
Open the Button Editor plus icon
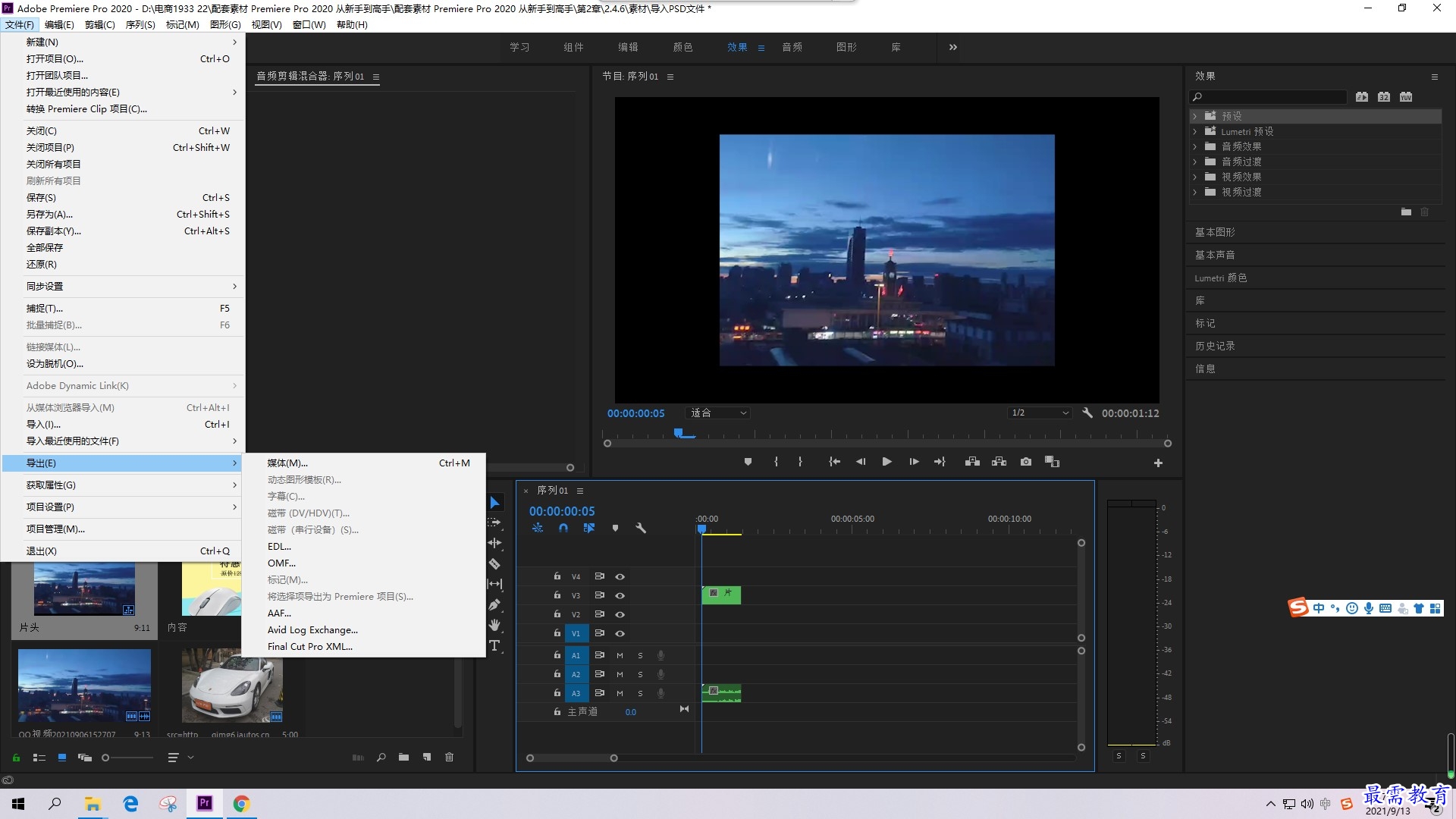click(x=1158, y=463)
